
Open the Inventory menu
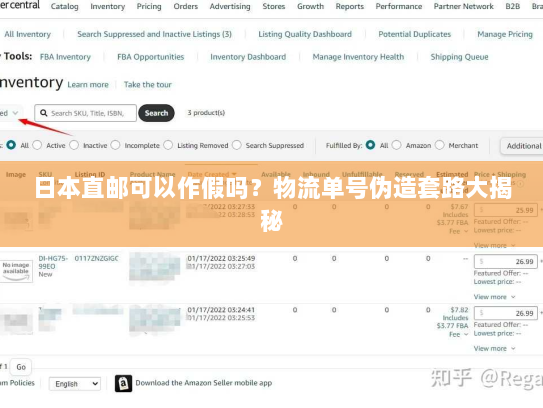pos(107,7)
